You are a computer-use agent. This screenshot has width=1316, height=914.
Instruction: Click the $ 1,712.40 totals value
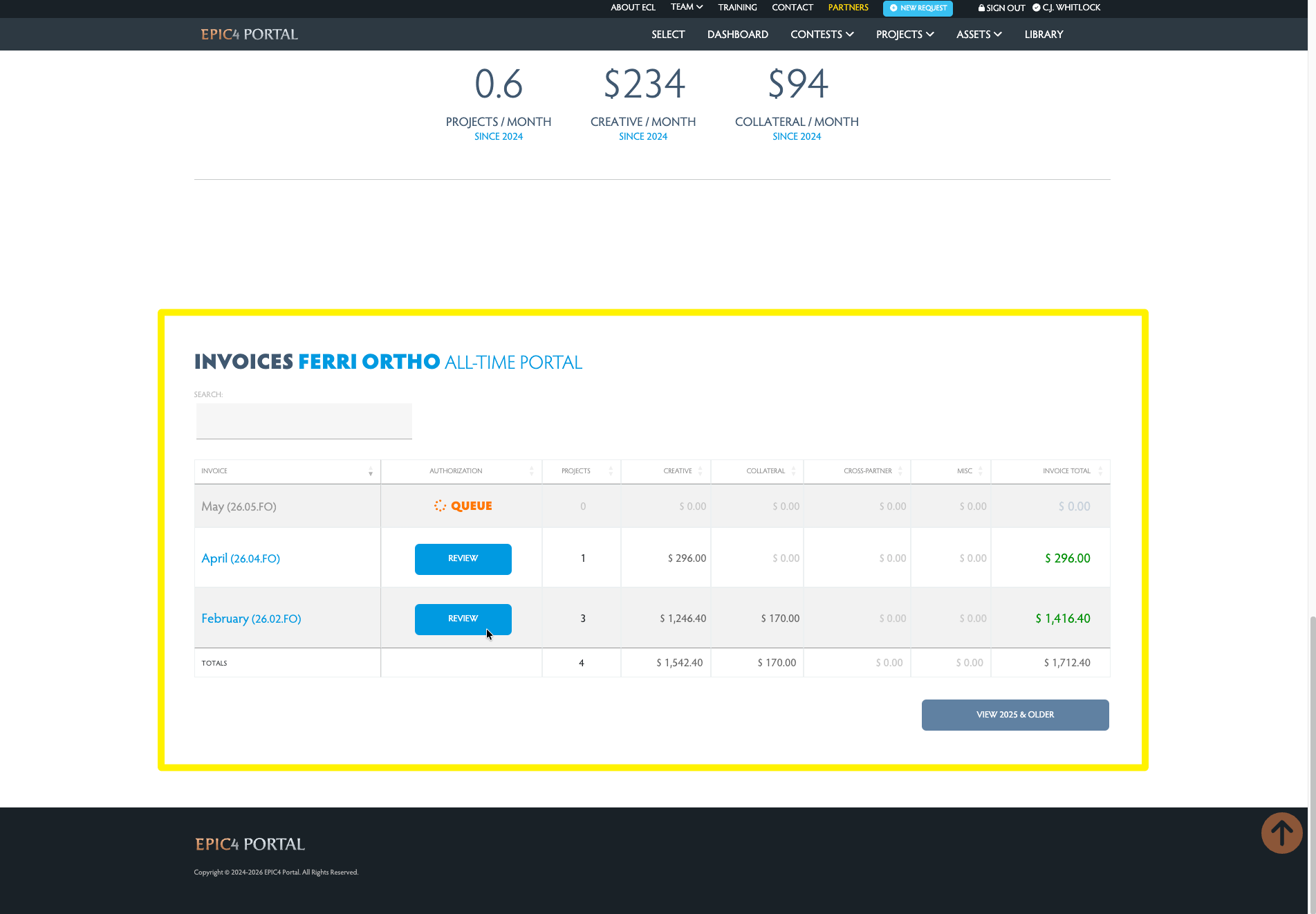1066,663
